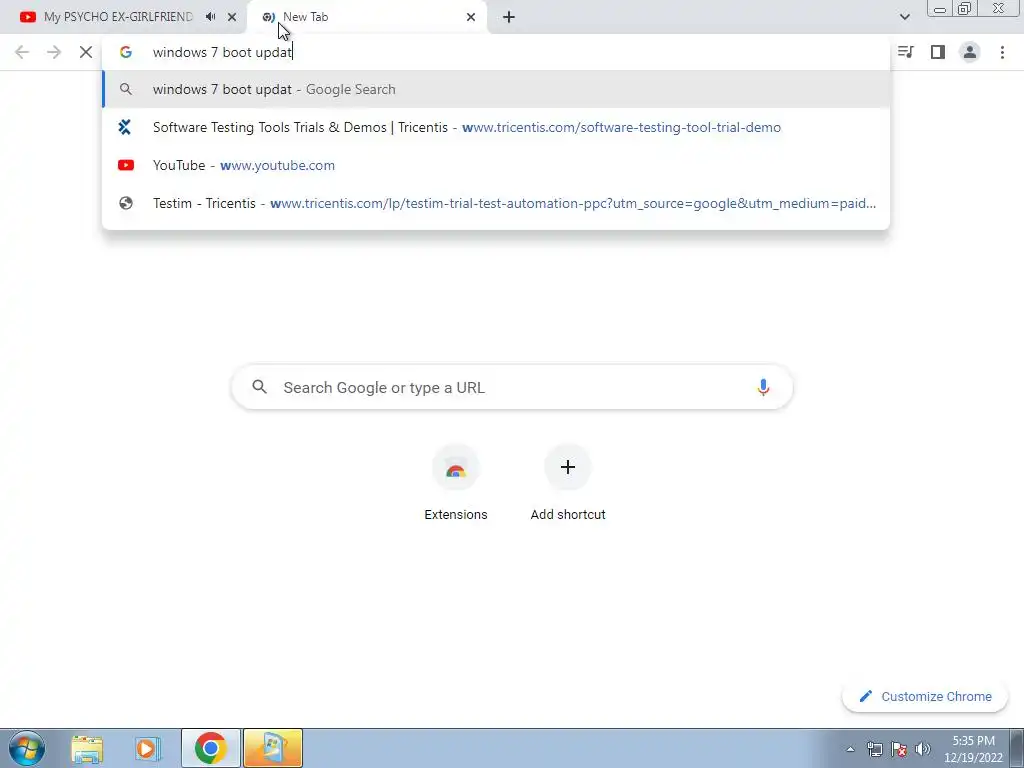Screen dimensions: 1024x768
Task: Open Customize Chrome
Action: click(925, 696)
